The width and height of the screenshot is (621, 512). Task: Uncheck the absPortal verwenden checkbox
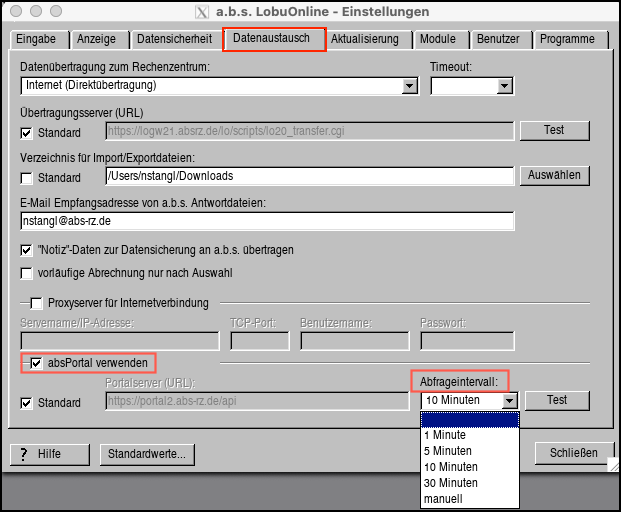pyautogui.click(x=37, y=362)
